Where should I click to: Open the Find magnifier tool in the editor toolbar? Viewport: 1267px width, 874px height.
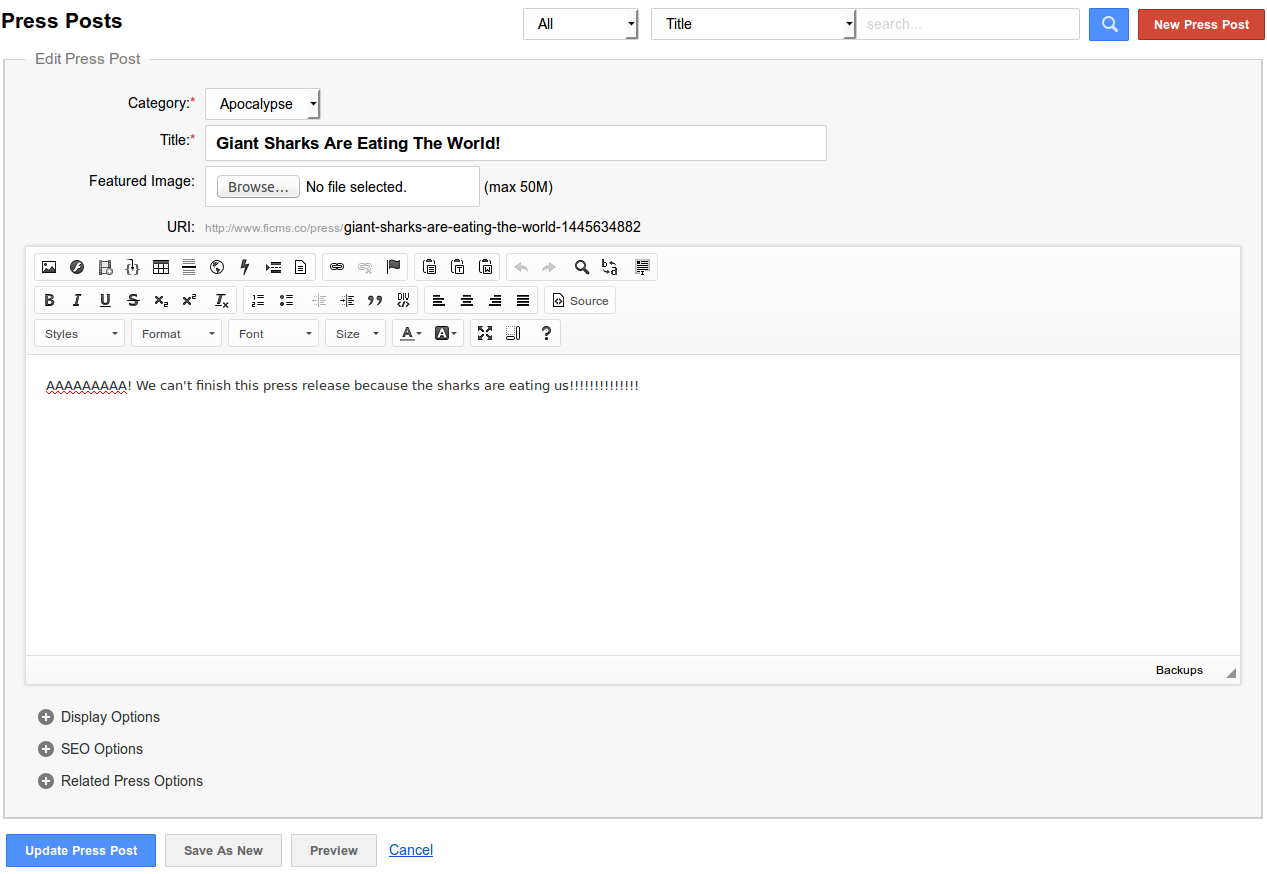click(x=581, y=267)
